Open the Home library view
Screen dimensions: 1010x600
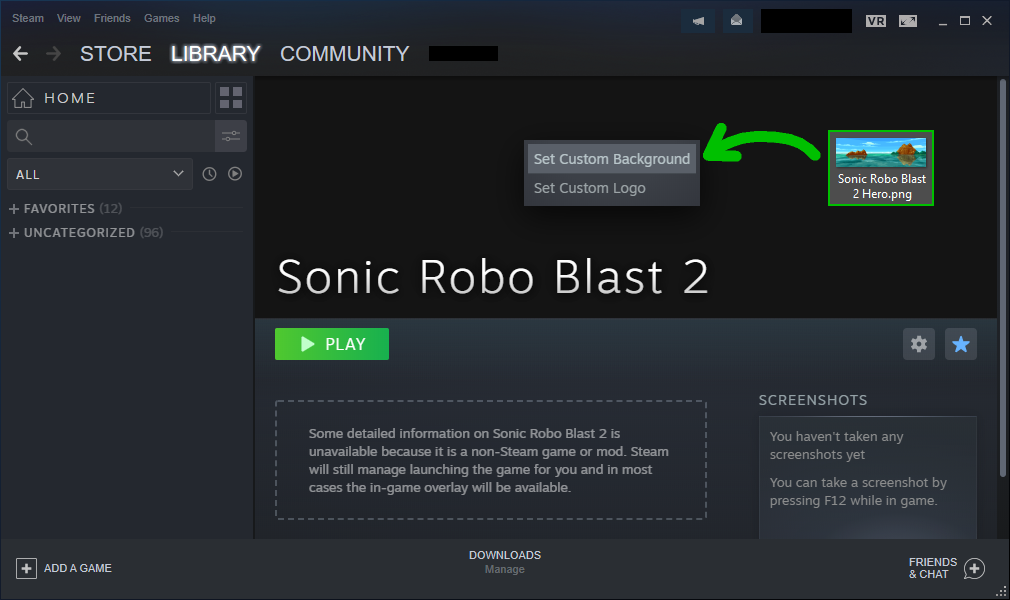(x=109, y=98)
